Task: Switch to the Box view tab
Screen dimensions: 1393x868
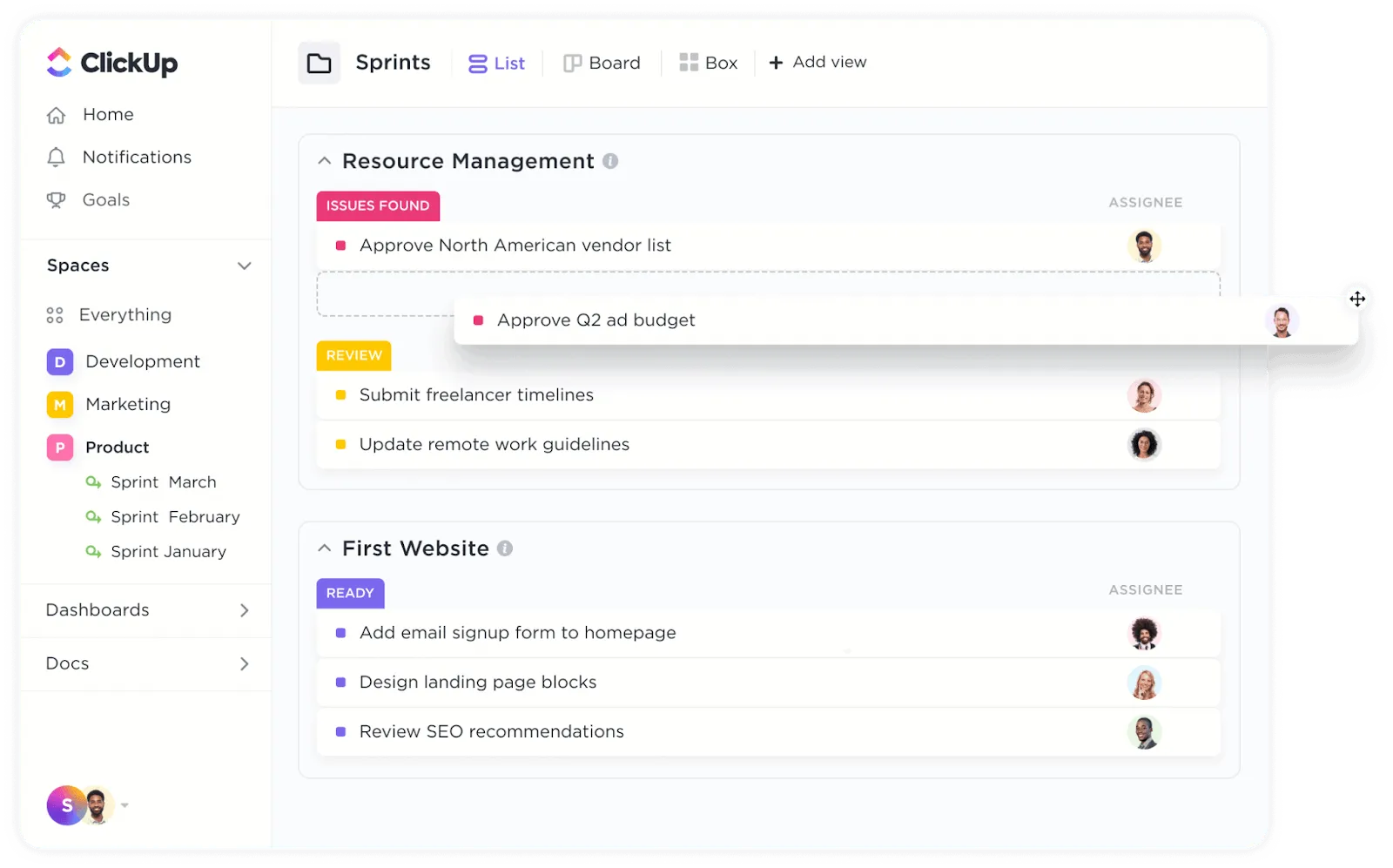Action: click(x=708, y=63)
